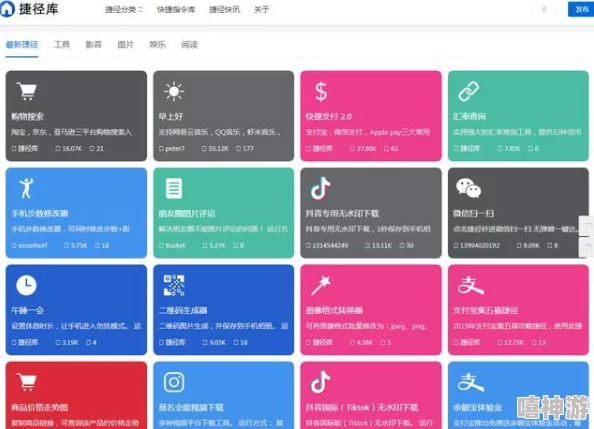Image resolution: width=594 pixels, height=429 pixels.
Task: Open the 捷径分类 dropdown menu
Action: tap(124, 9)
